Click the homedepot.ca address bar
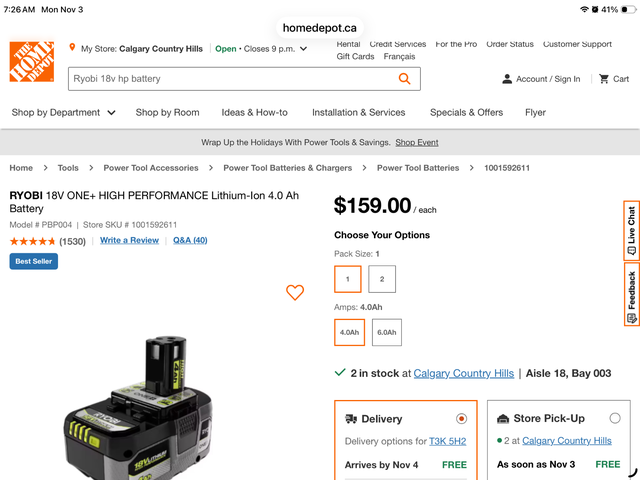Image resolution: width=640 pixels, height=480 pixels. (320, 28)
